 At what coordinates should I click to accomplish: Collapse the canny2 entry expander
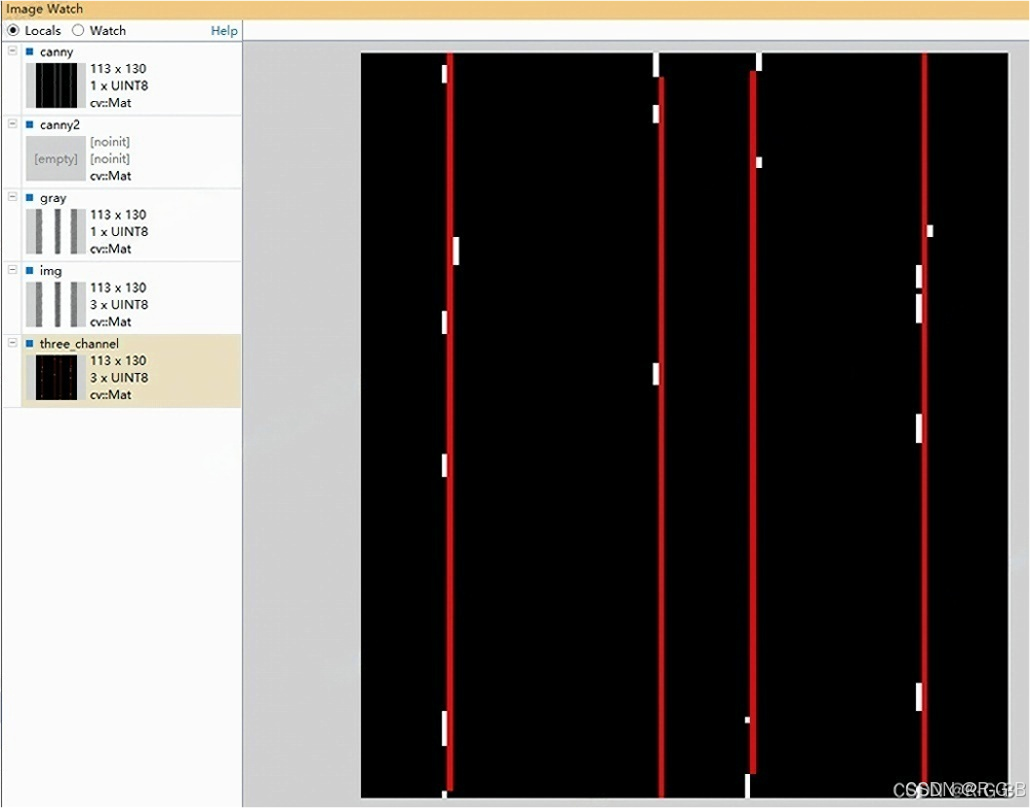[12, 124]
